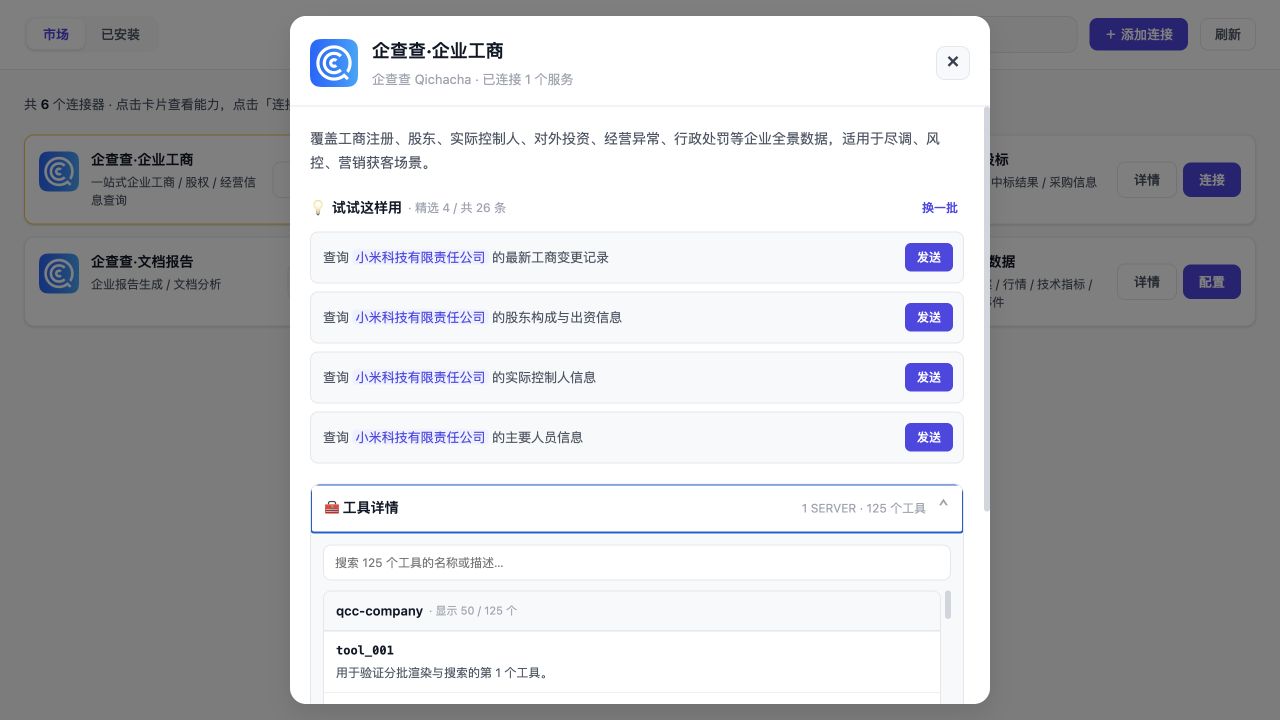Viewport: 1280px width, 720px height.
Task: Click the 刷新 button
Action: 1228,34
